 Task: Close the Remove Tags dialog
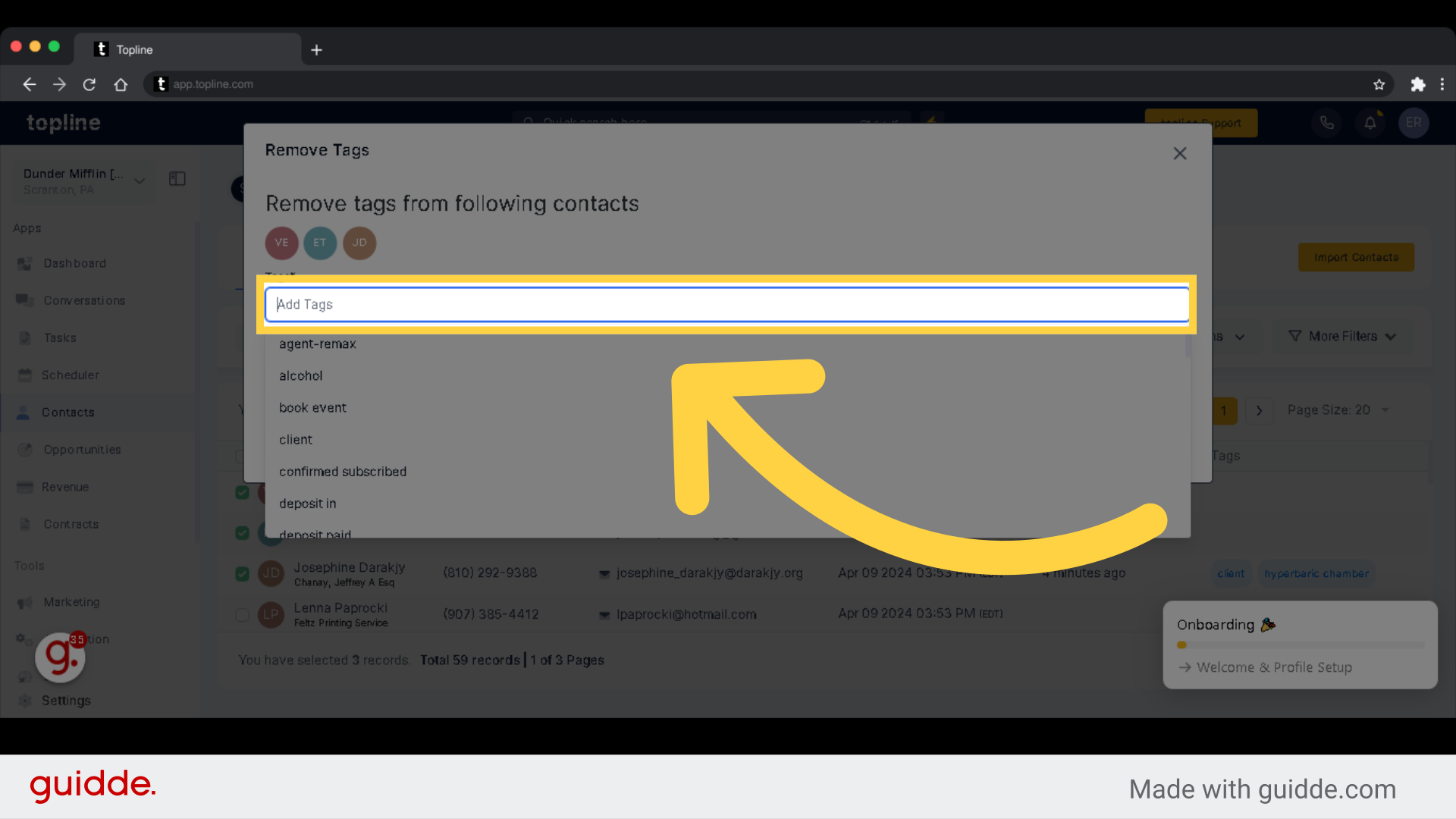click(x=1180, y=153)
